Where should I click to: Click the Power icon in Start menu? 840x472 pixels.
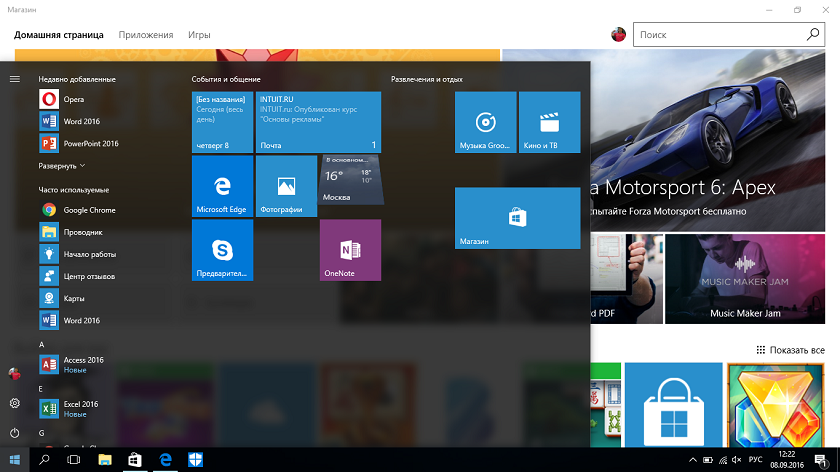(x=15, y=433)
